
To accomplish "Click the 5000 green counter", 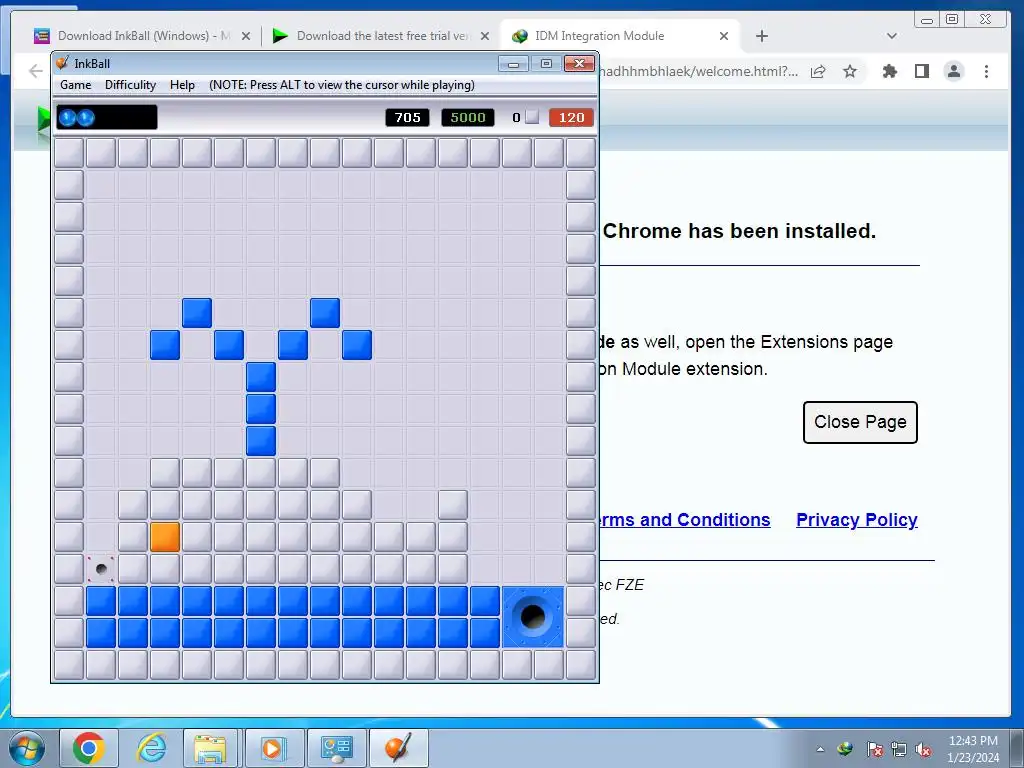I will [468, 118].
